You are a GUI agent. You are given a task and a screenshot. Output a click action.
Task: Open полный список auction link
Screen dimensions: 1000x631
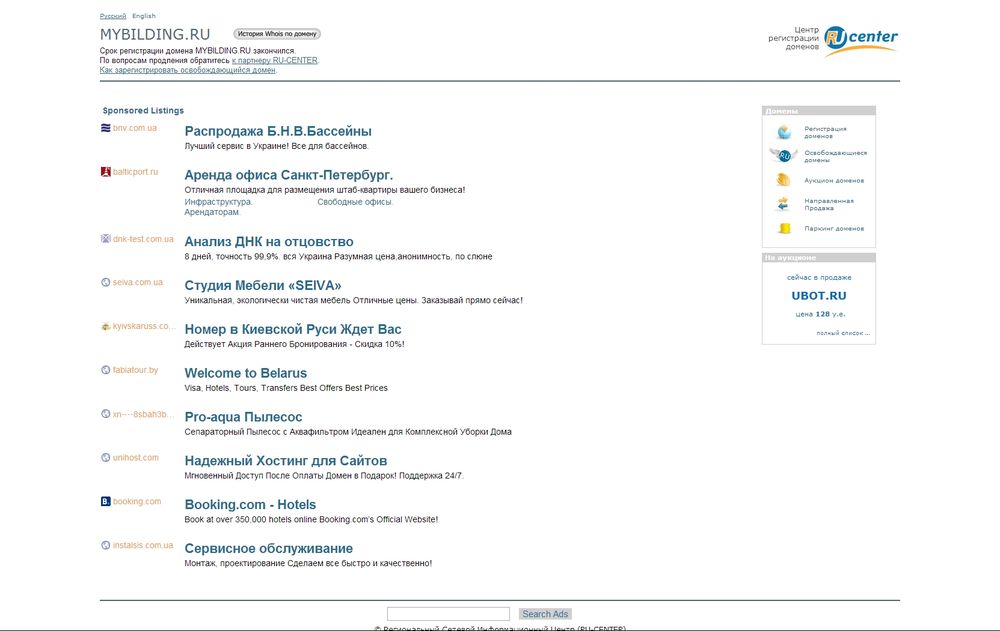click(843, 333)
